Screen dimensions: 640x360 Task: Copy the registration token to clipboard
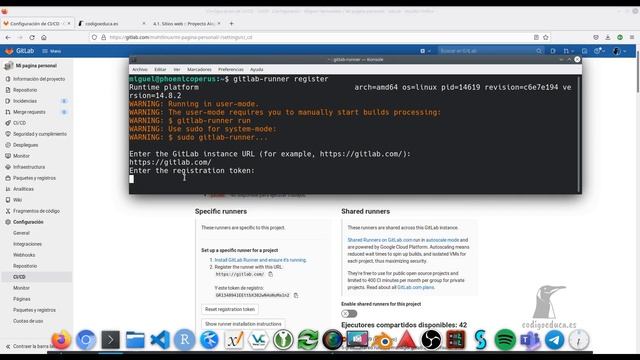point(296,295)
